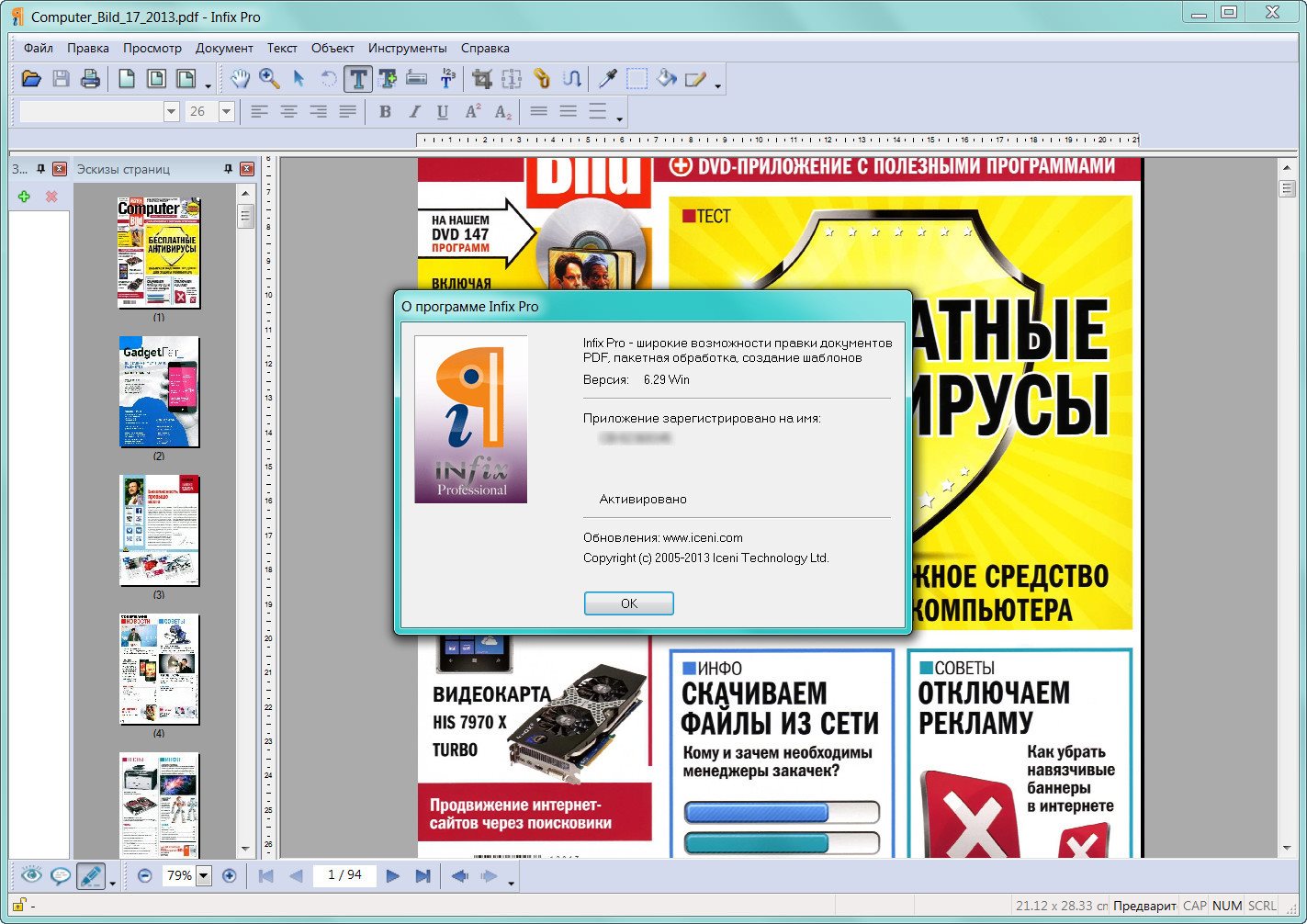Screen dimensions: 1307x924
Task: Click OK in the About dialog
Action: coord(628,603)
